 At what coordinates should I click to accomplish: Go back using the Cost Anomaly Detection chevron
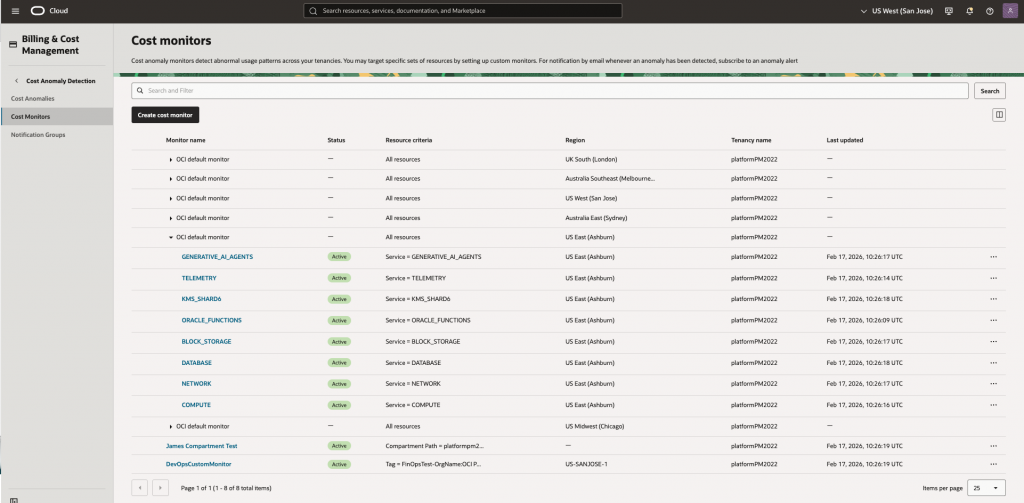(x=16, y=81)
